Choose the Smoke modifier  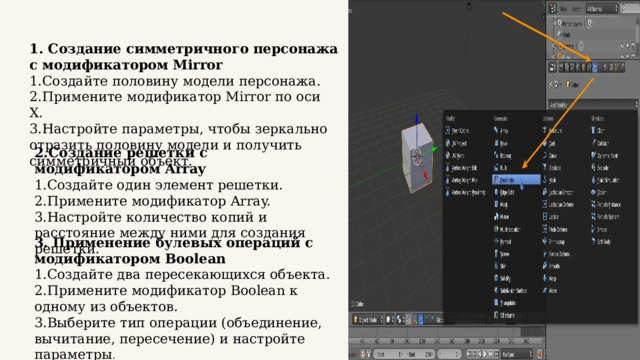599,229
